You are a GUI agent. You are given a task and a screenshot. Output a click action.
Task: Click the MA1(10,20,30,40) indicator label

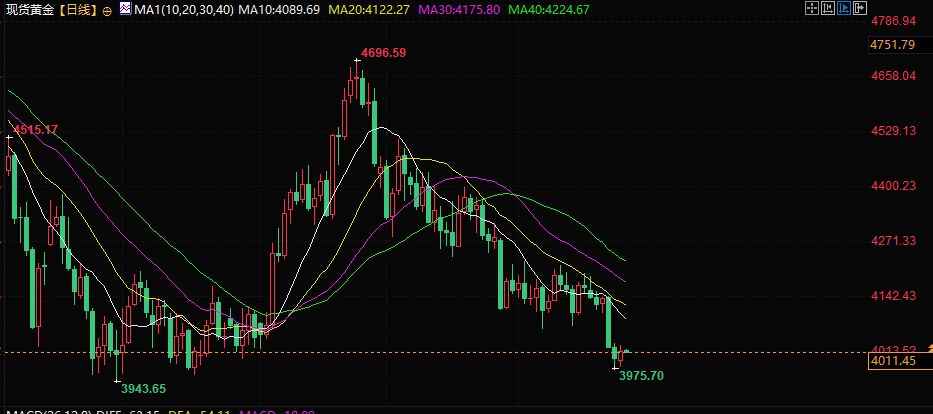[x=184, y=10]
